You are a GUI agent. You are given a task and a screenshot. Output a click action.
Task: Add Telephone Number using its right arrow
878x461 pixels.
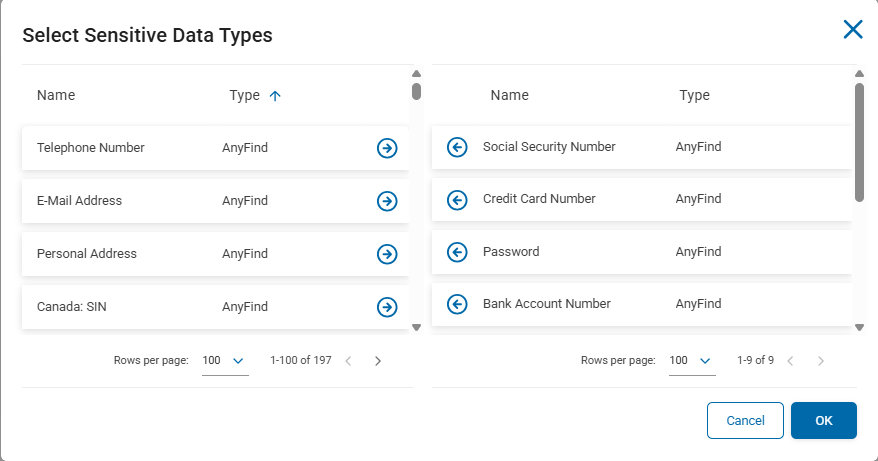[x=387, y=148]
